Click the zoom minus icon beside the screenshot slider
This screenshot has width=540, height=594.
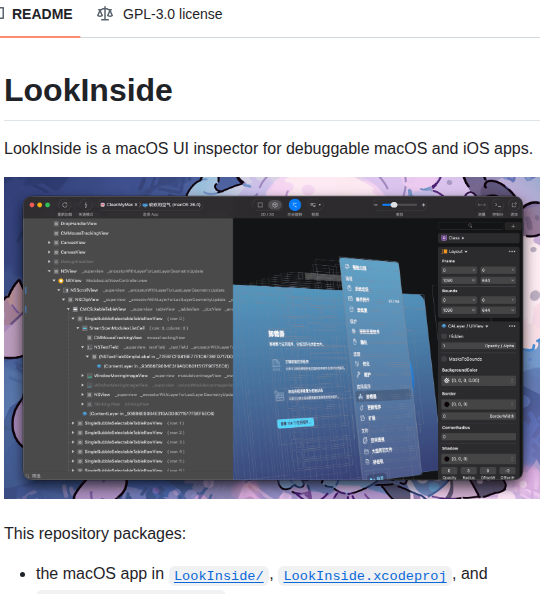376,205
